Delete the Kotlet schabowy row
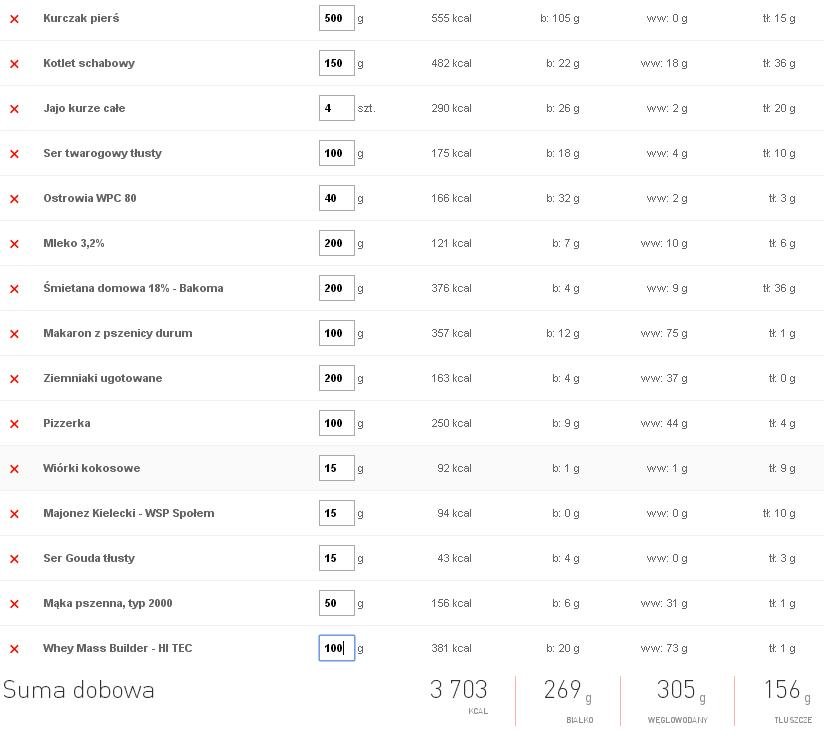Image resolution: width=836 pixels, height=742 pixels. coord(14,64)
